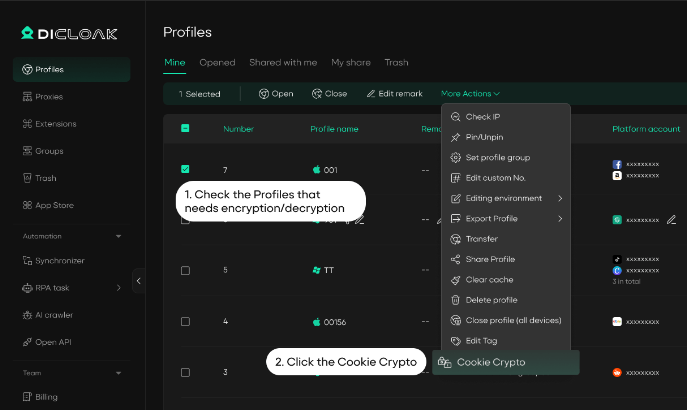The image size is (687, 410).
Task: Click the Check IP icon in the menu
Action: [456, 117]
